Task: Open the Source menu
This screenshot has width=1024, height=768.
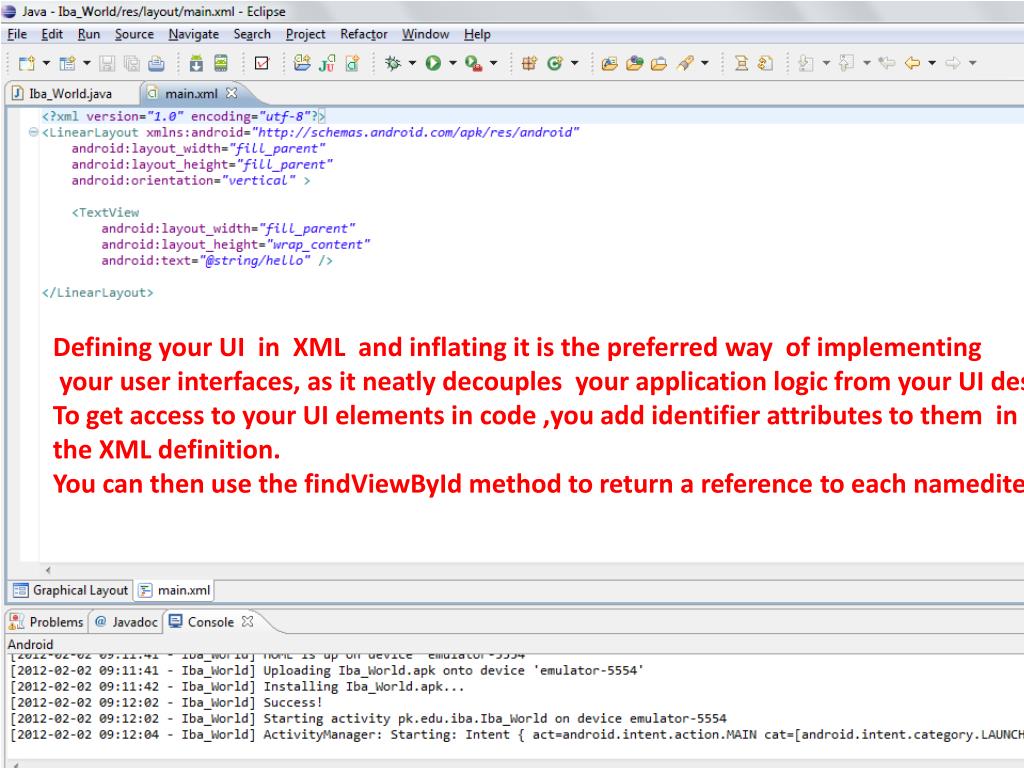Action: tap(135, 35)
